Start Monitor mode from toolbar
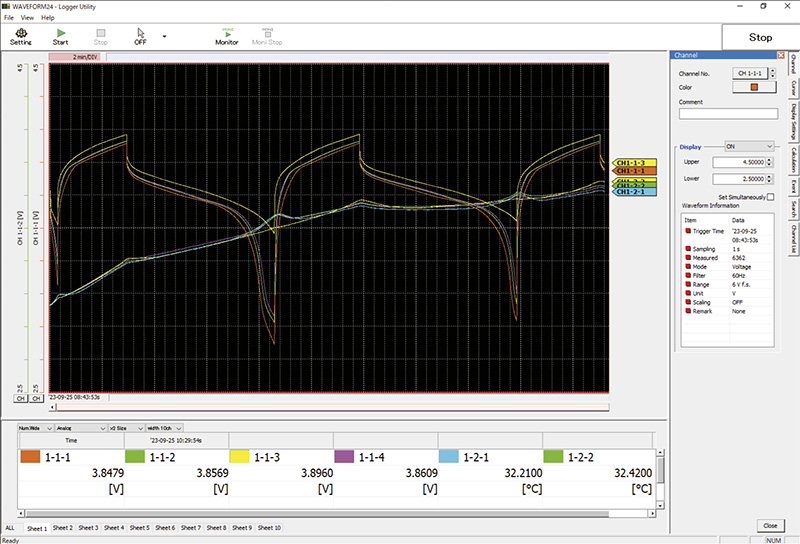Screen dimensions: 800x544 click(x=227, y=37)
